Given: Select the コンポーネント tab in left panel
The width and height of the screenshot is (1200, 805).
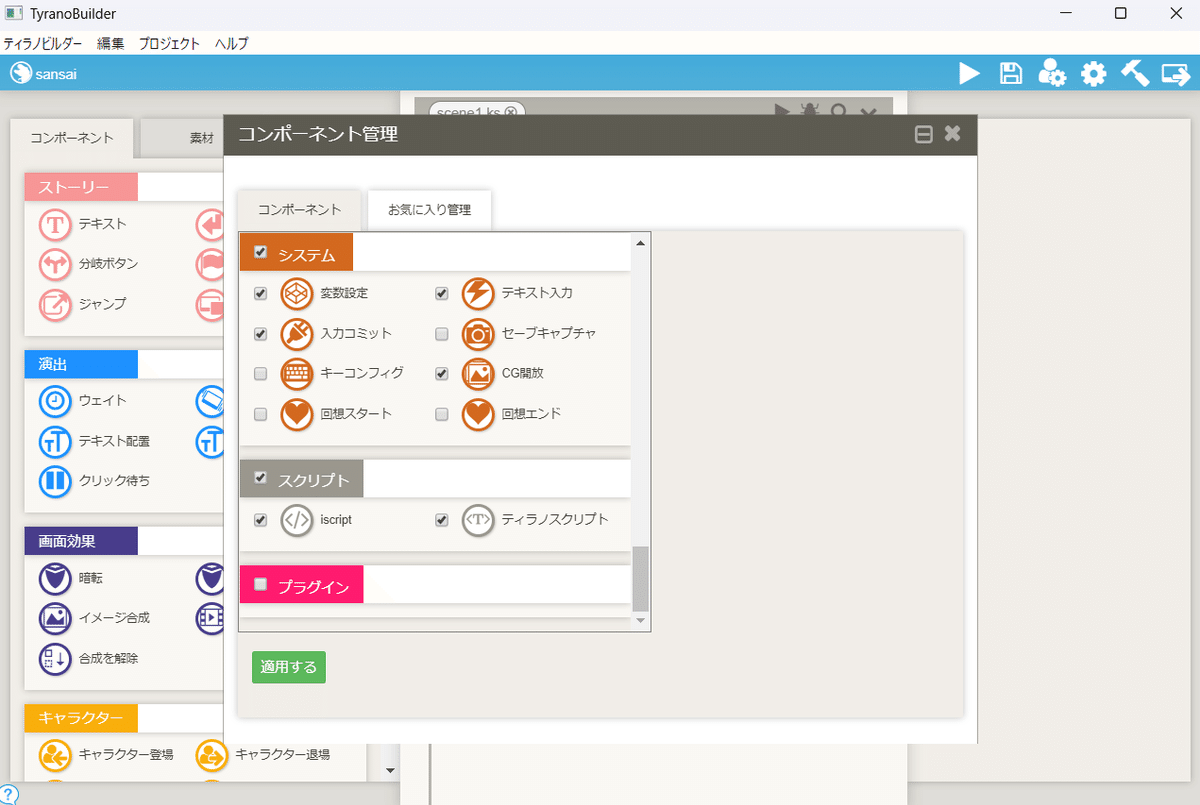Looking at the screenshot, I should pyautogui.click(x=72, y=138).
